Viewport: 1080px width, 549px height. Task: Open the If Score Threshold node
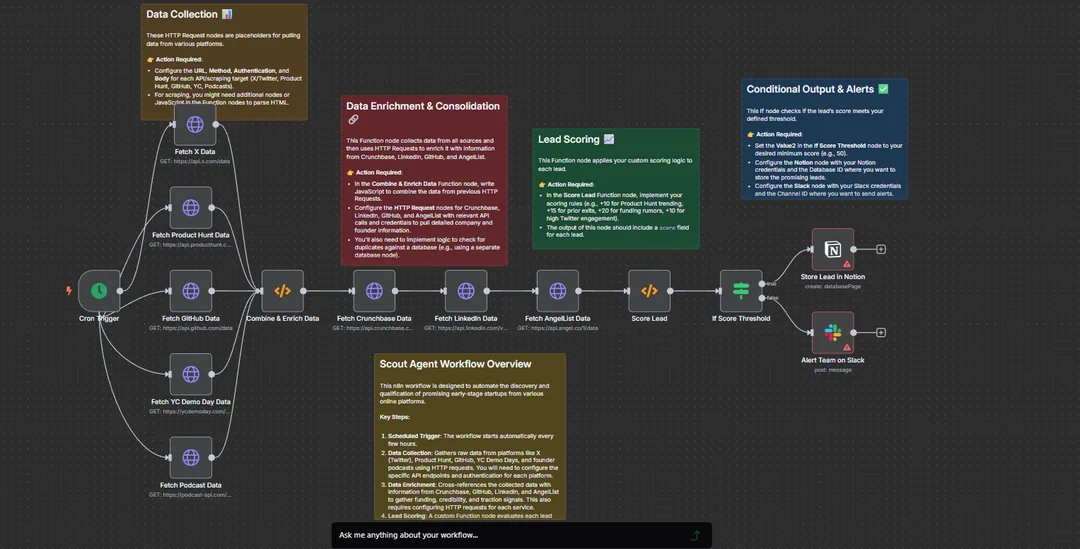click(x=741, y=291)
